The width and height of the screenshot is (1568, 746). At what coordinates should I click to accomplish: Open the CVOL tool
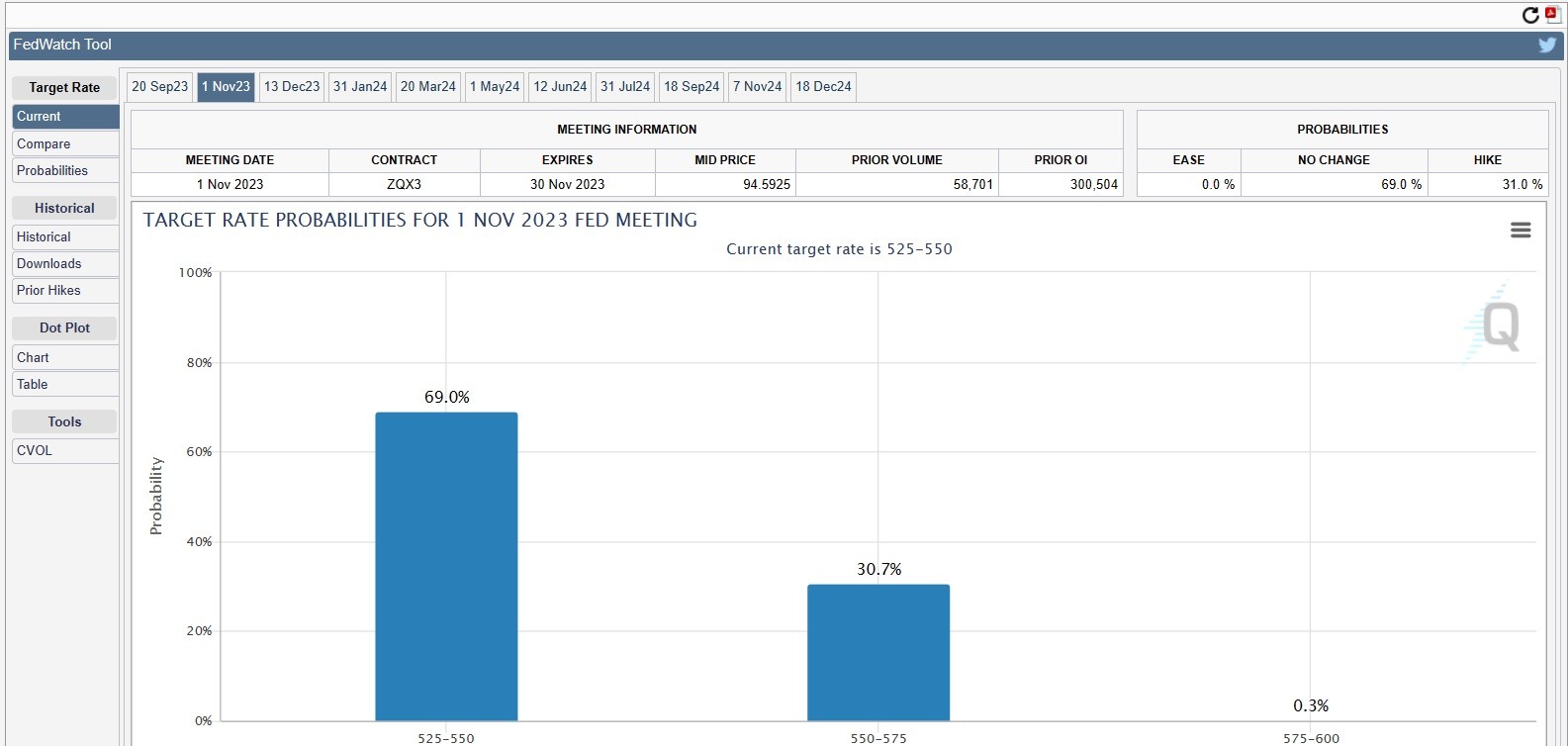click(x=65, y=450)
